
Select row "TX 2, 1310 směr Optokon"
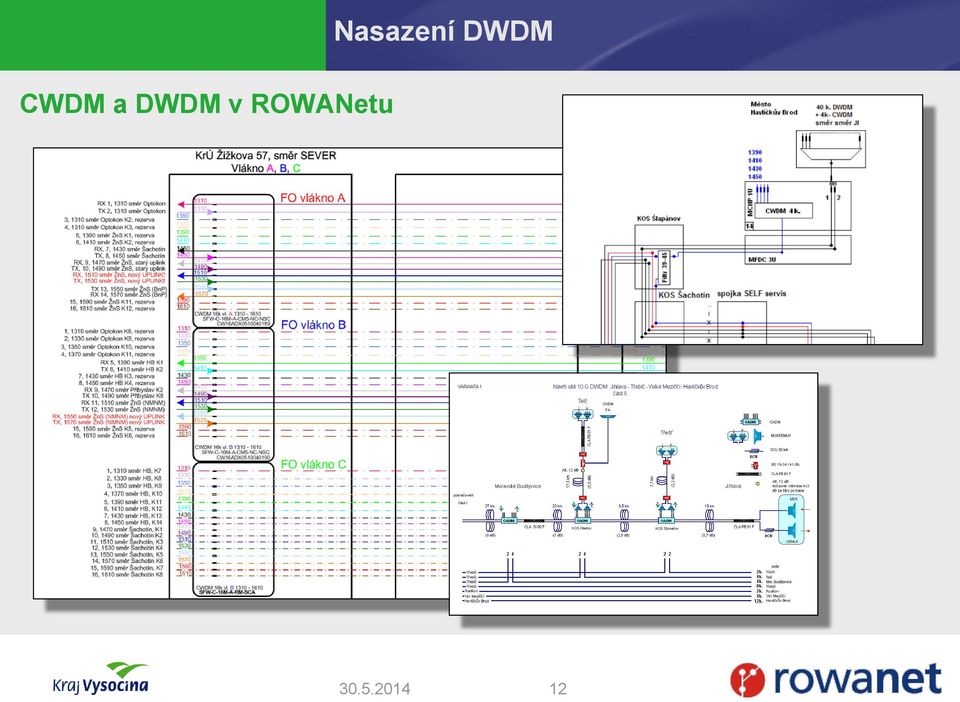pyautogui.click(x=131, y=211)
